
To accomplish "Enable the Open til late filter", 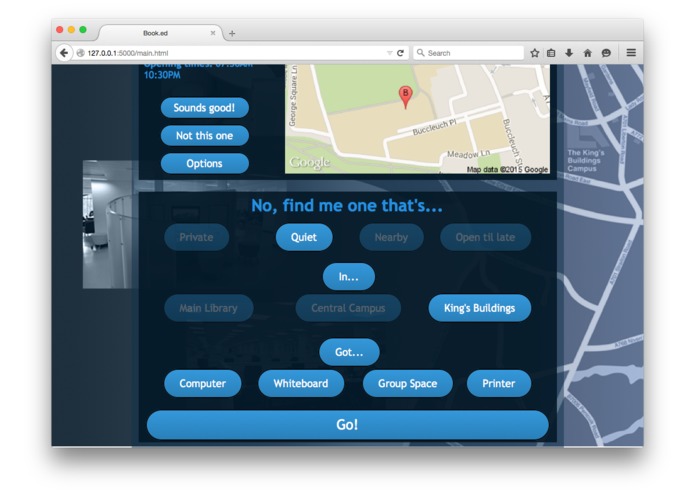I will [485, 237].
